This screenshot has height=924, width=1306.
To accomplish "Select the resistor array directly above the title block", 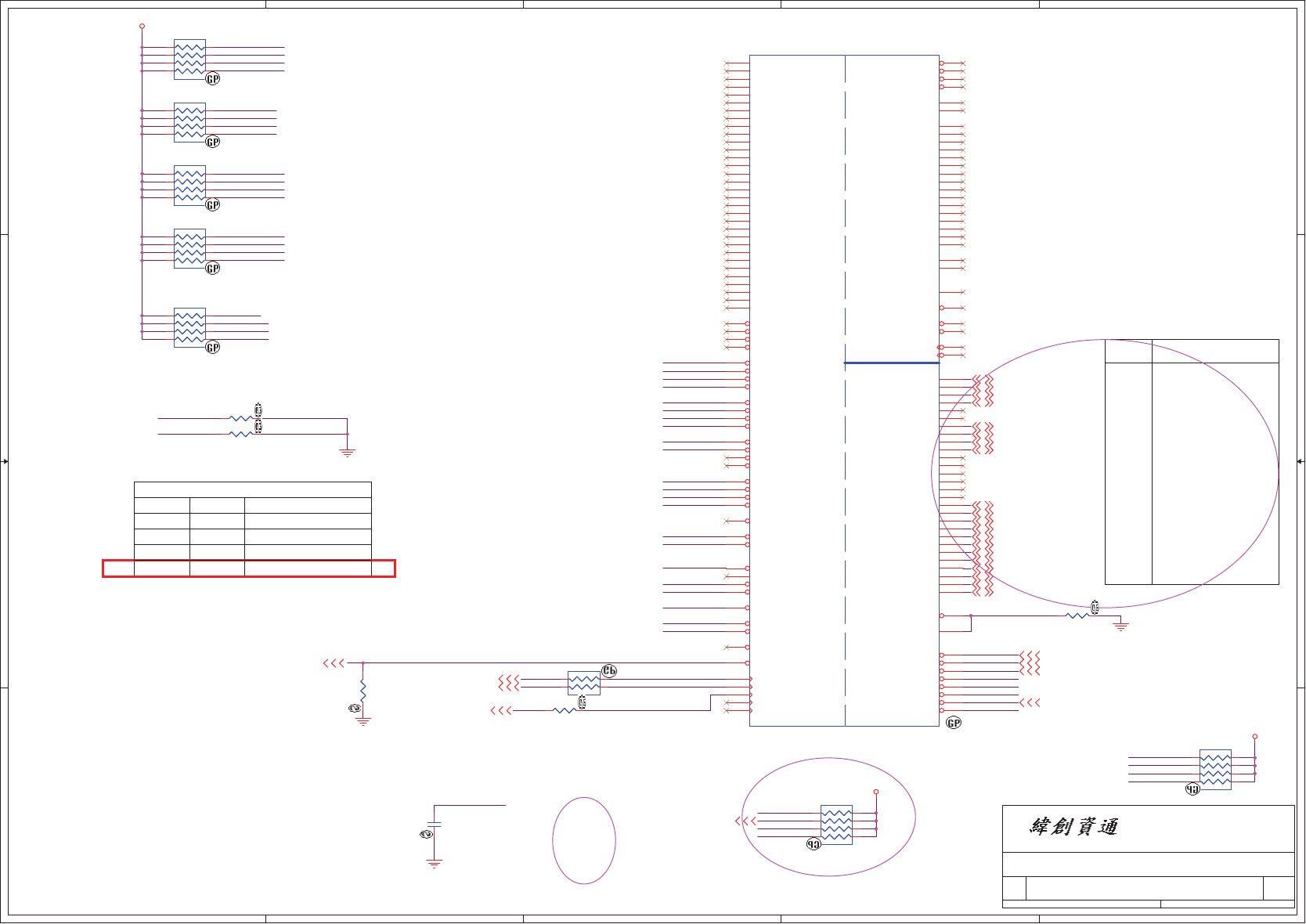I will point(1215,770).
